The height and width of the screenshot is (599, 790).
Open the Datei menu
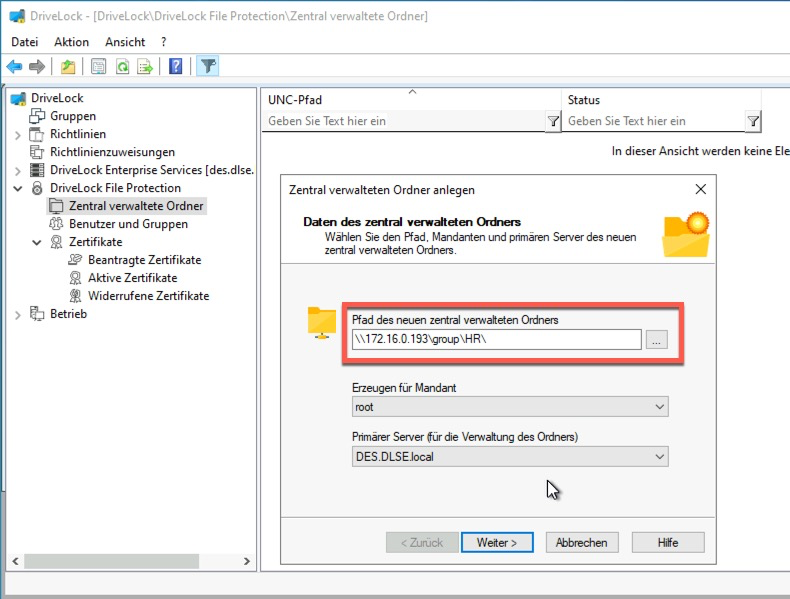click(25, 42)
